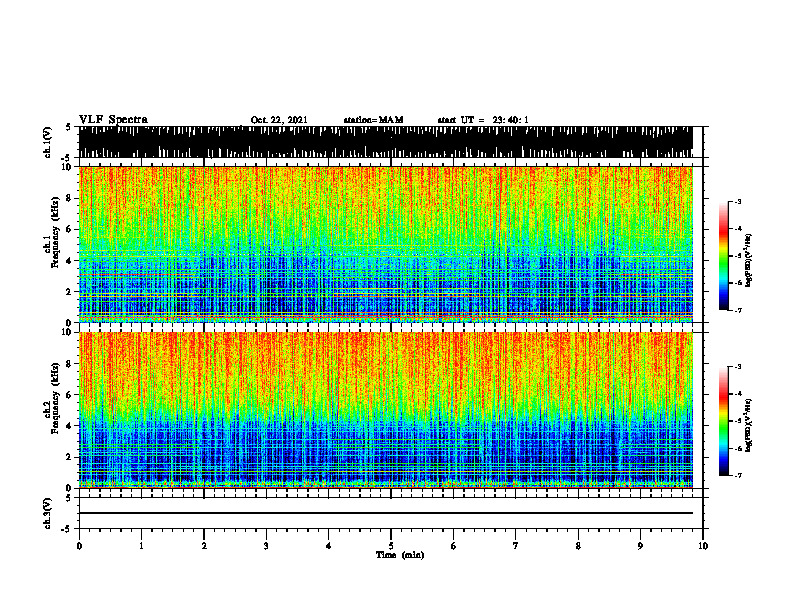Click time axis tick label "10"

point(703,546)
